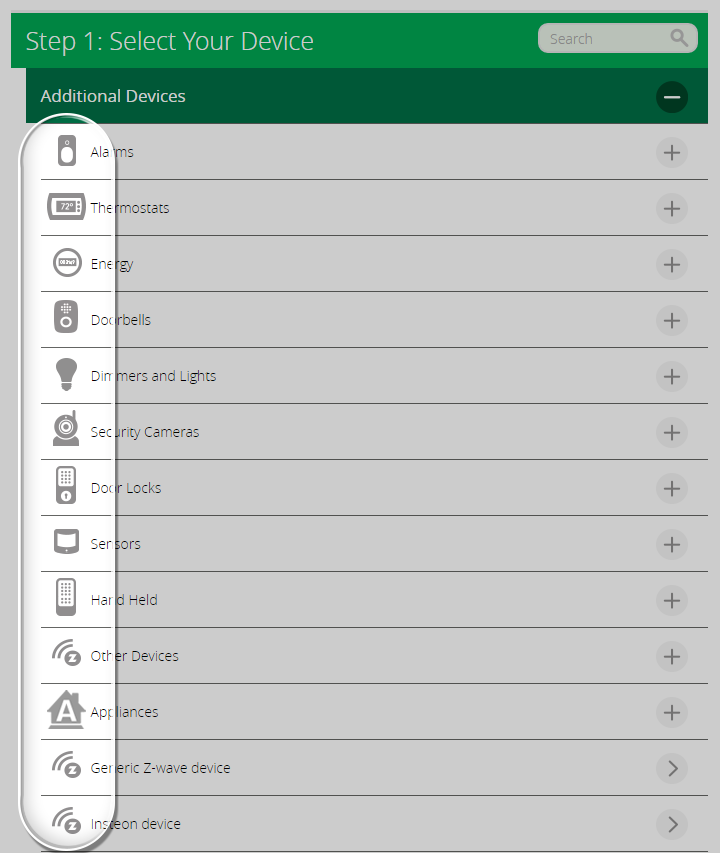Select the Doorbells label
This screenshot has width=720, height=853.
(x=121, y=320)
